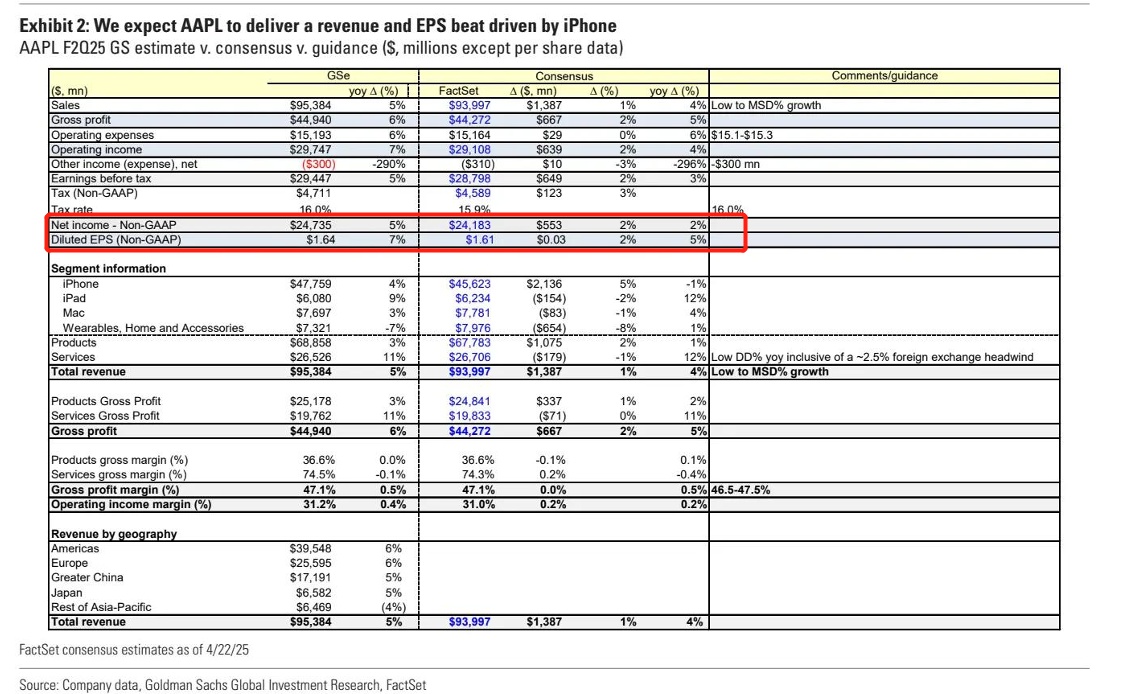The width and height of the screenshot is (1144, 694).
Task: Click the Sales consensus value $93,997
Action: tap(469, 105)
